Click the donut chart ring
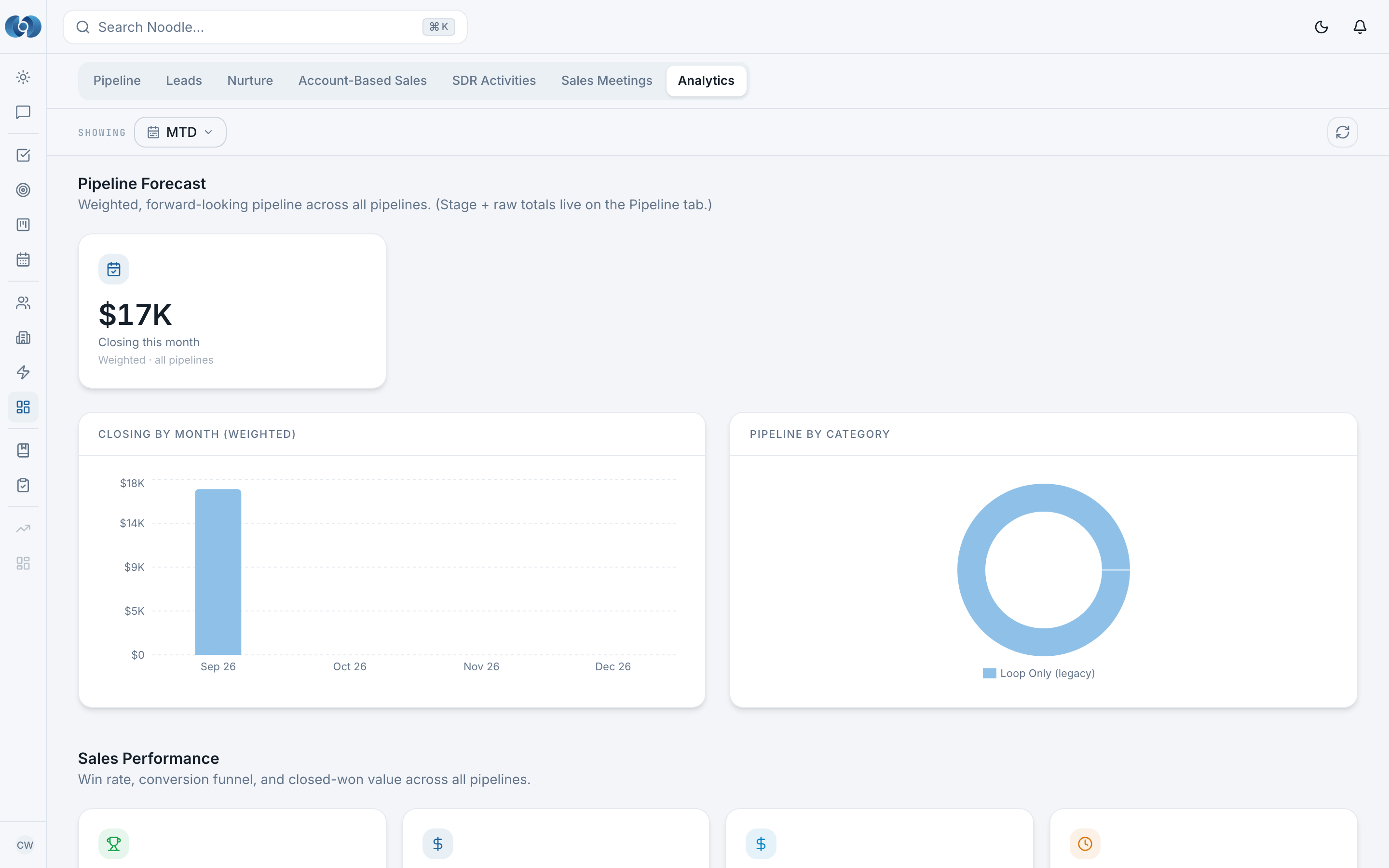This screenshot has width=1389, height=868. (x=971, y=570)
